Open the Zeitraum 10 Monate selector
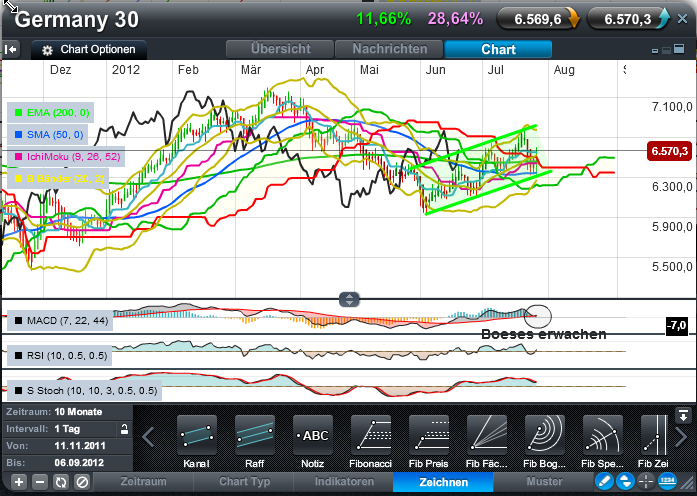Screen dimensions: 697x496 pyautogui.click(x=67, y=412)
